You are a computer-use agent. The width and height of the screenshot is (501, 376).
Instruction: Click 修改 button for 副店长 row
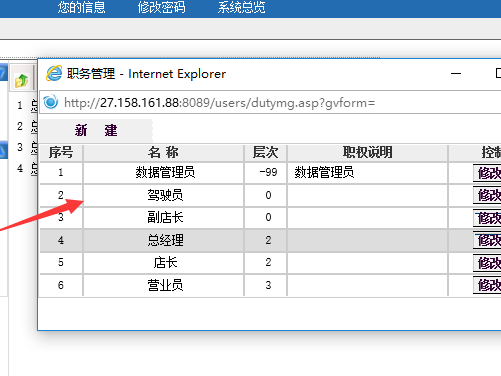coord(487,218)
